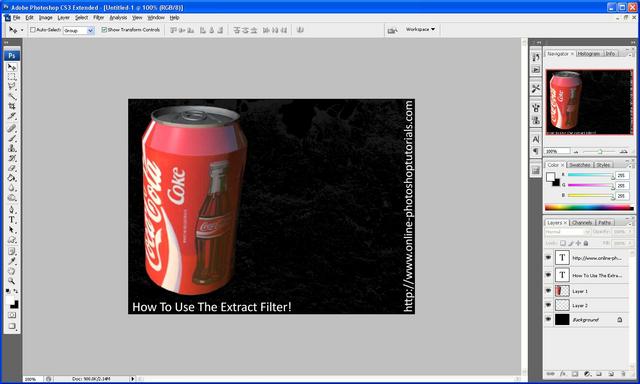
Task: Open the Analysis menu
Action: point(118,18)
